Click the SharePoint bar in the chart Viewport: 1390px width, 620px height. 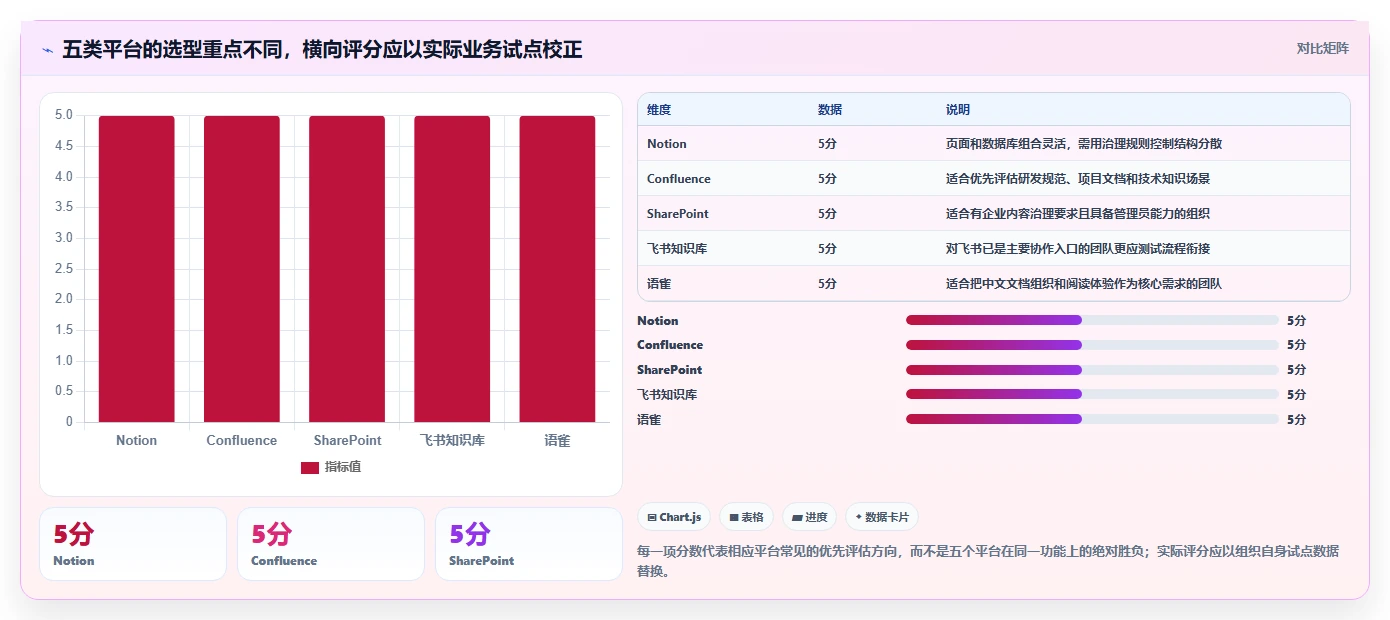347,269
